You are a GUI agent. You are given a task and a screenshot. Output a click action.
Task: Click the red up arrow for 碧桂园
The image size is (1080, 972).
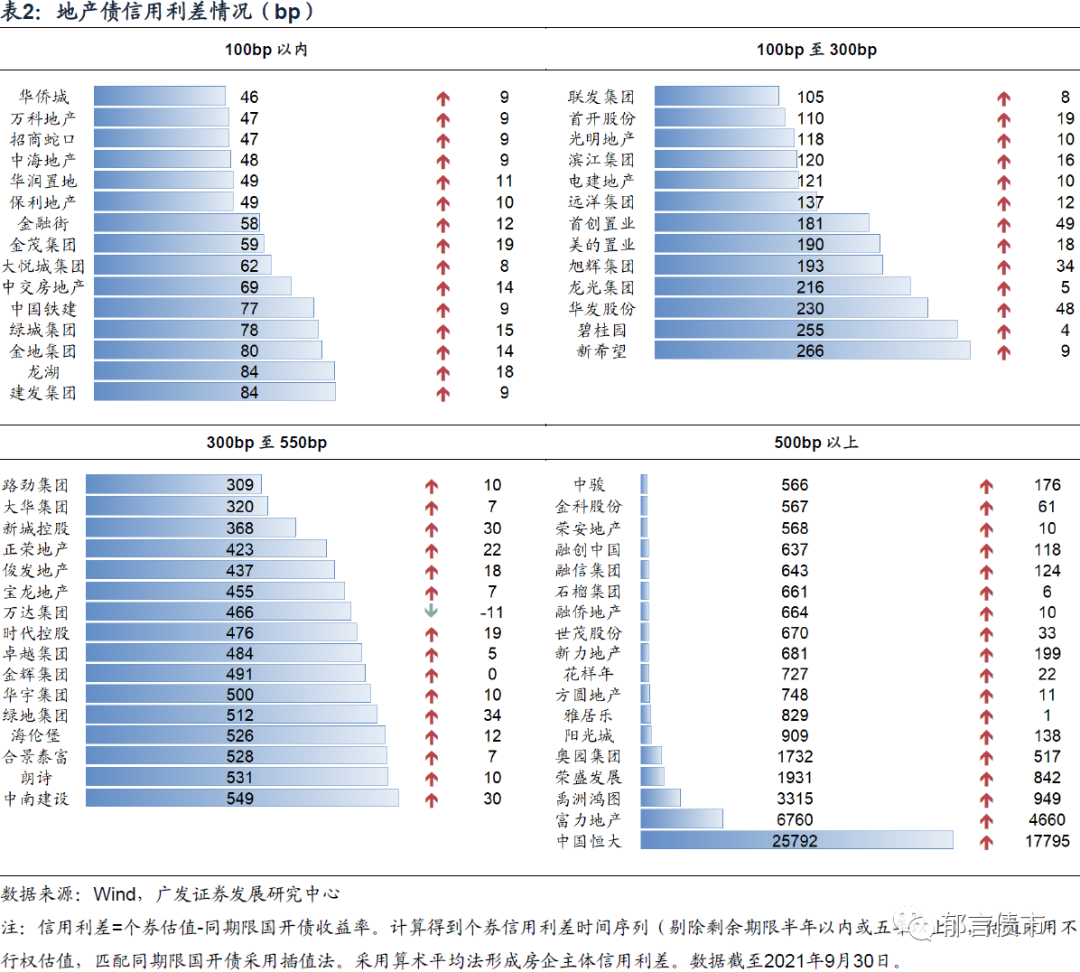(1004, 331)
